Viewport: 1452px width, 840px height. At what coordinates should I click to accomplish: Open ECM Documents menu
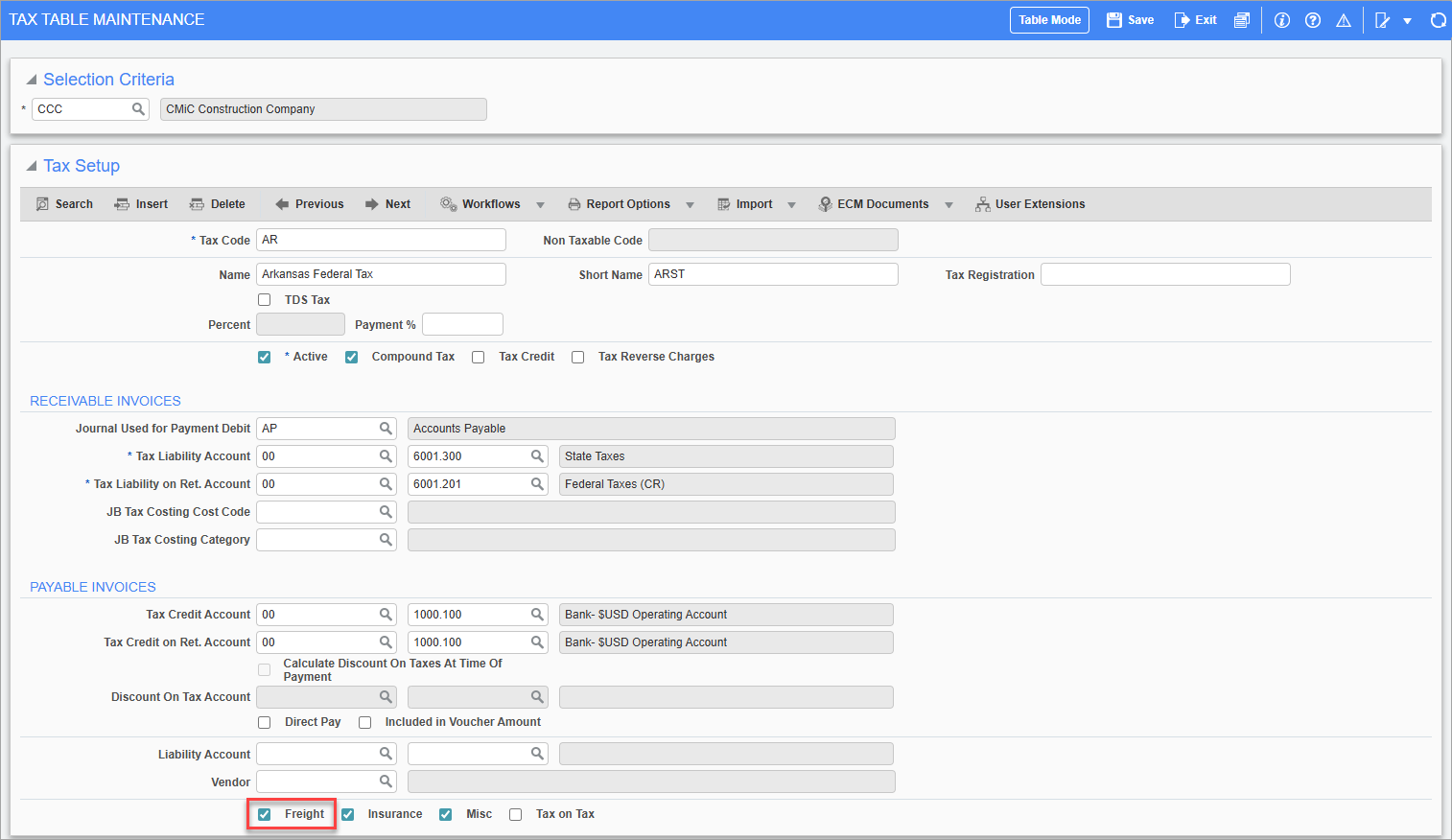tap(874, 204)
